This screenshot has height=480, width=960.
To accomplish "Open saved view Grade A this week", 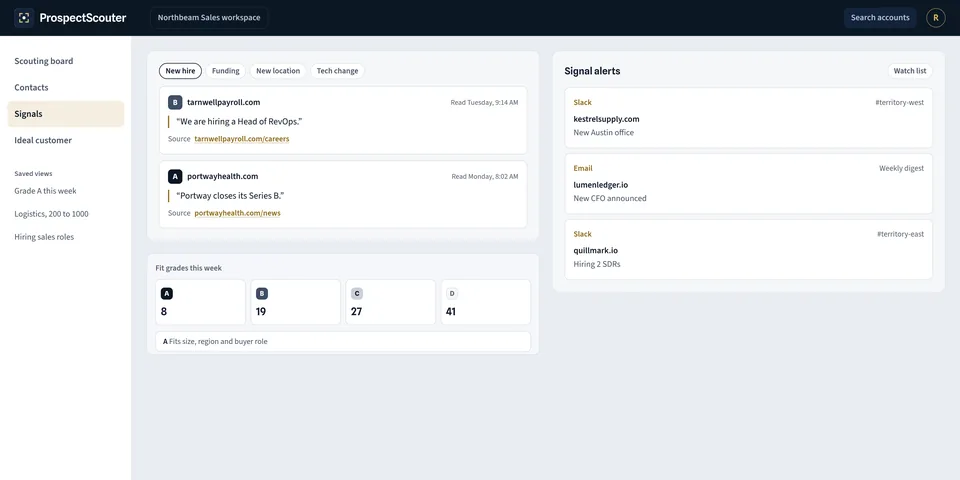I will (45, 191).
